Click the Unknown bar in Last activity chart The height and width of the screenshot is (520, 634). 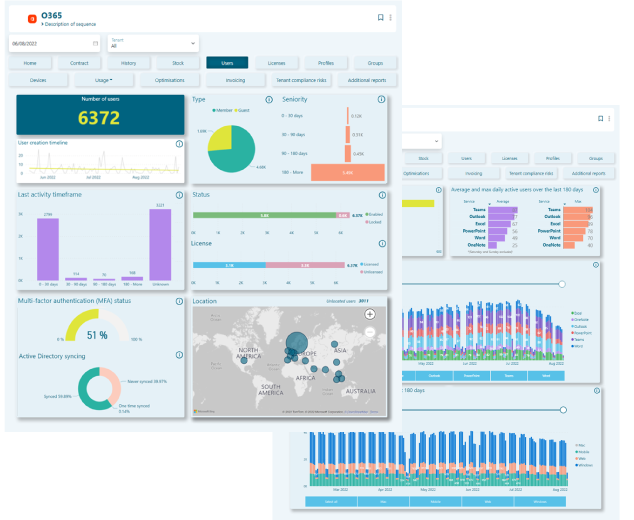160,245
